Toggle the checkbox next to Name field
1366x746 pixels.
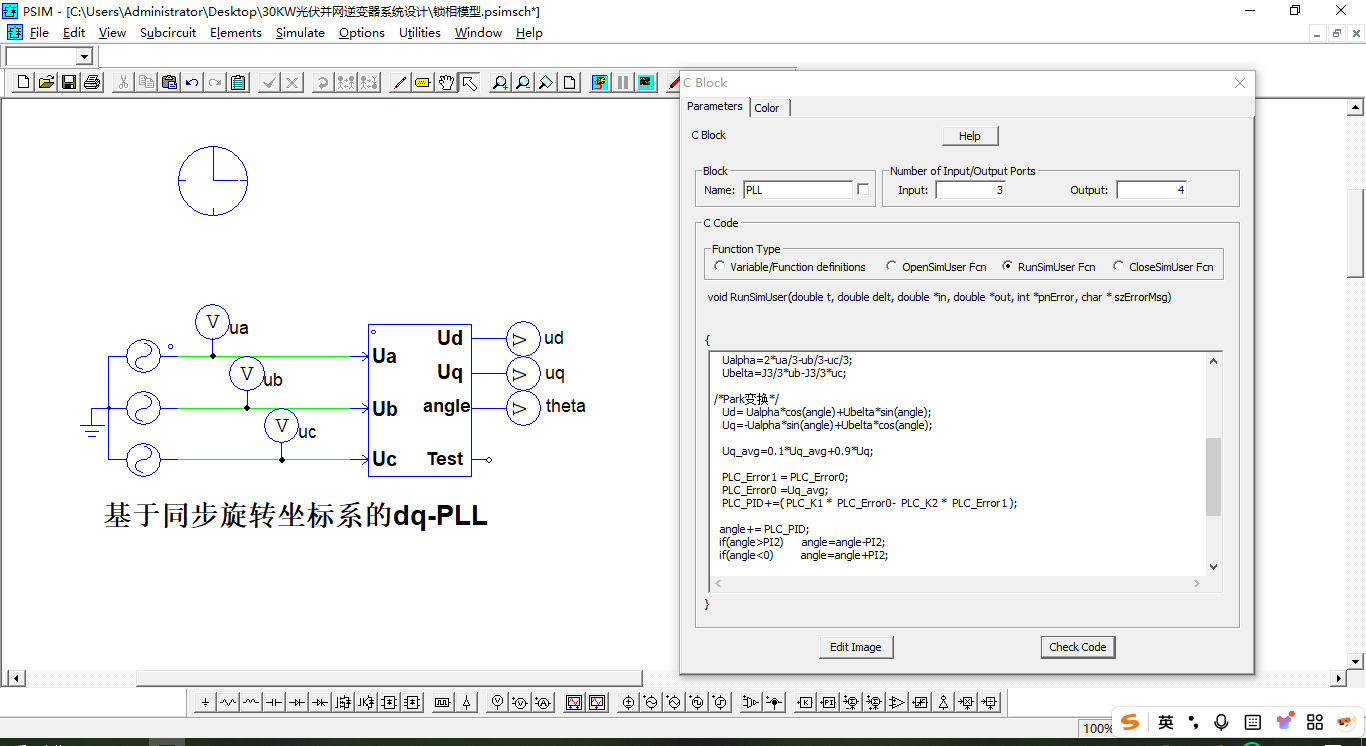(x=863, y=190)
